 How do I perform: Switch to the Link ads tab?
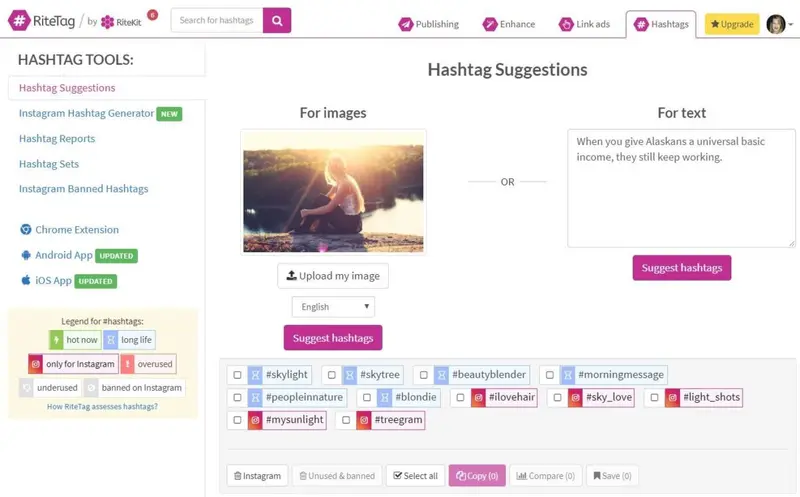(585, 24)
